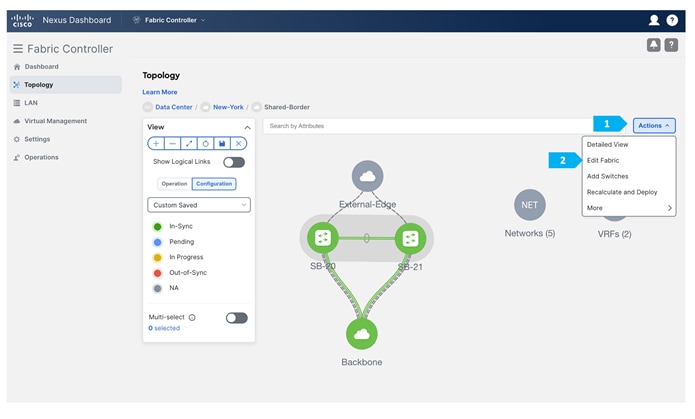Click the LAN sidebar label
This screenshot has width=695, height=419.
point(31,103)
